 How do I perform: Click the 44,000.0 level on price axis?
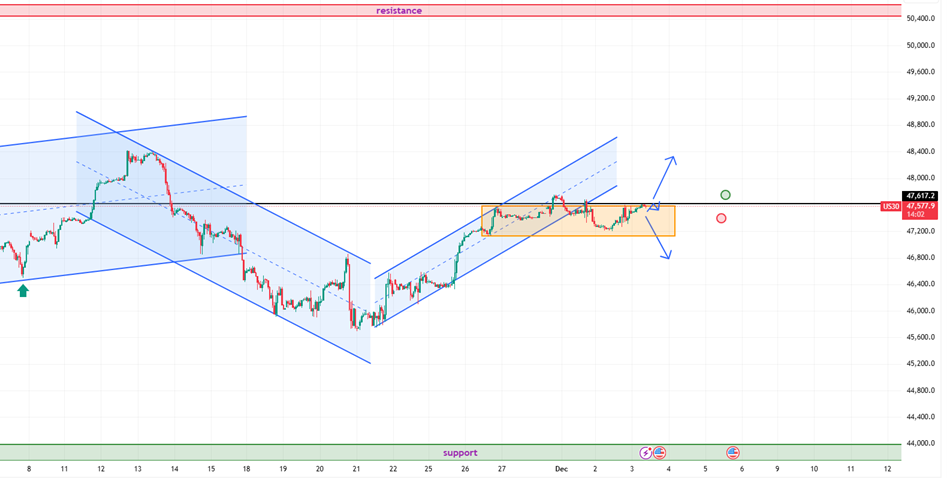click(920, 443)
